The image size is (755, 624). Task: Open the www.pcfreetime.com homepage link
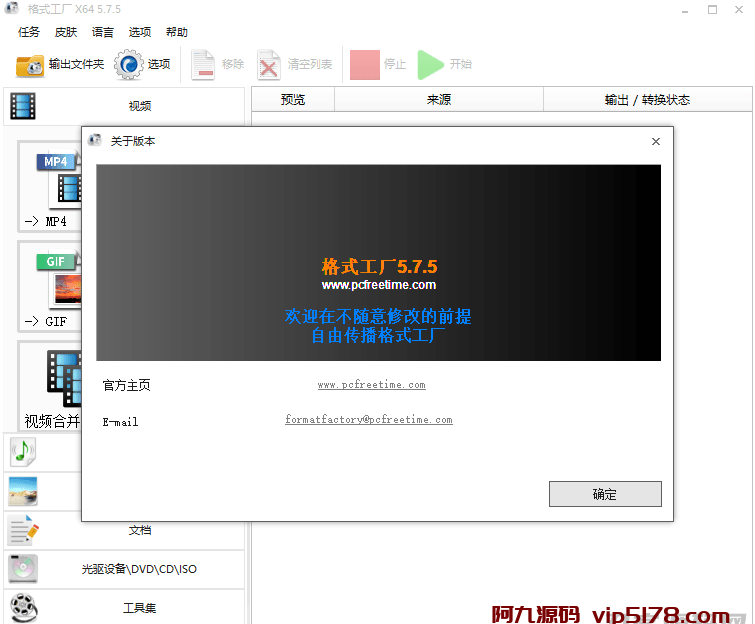point(371,385)
